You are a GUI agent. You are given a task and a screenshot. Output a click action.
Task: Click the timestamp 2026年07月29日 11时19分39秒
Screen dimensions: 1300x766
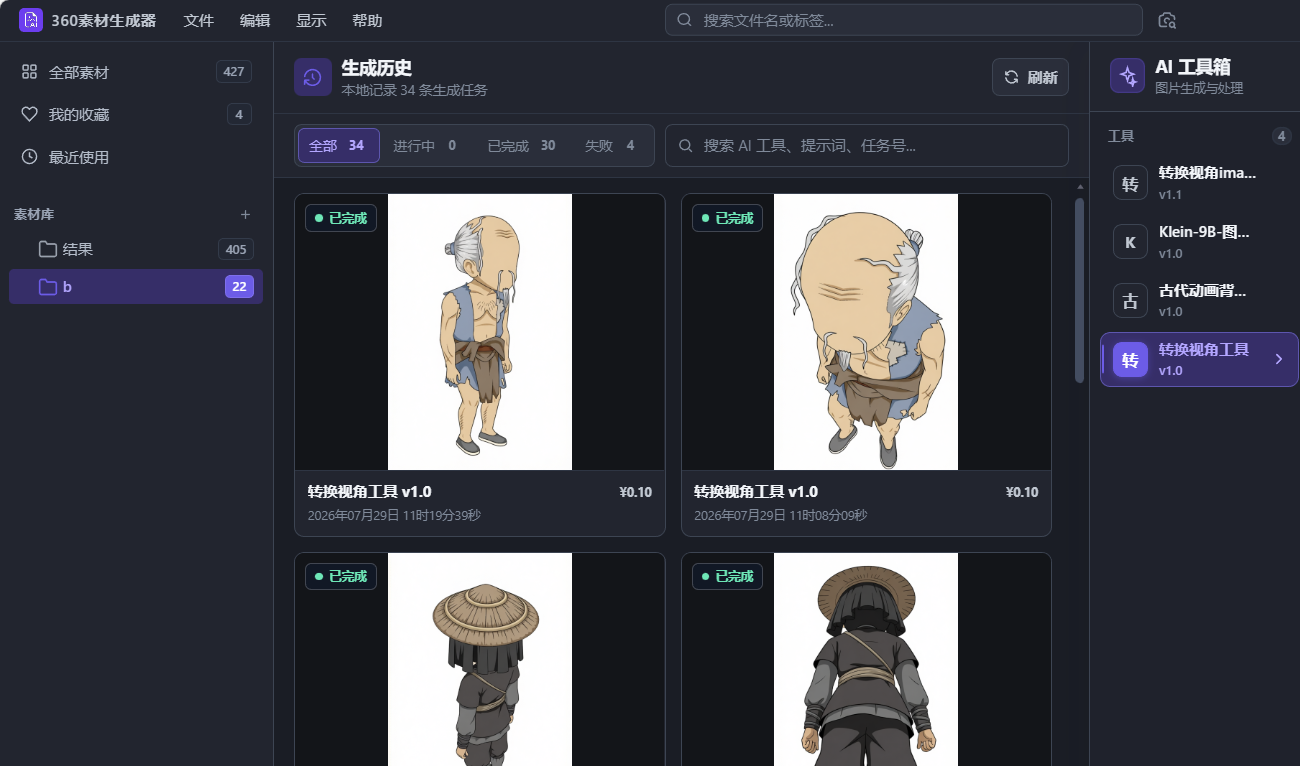pos(394,516)
